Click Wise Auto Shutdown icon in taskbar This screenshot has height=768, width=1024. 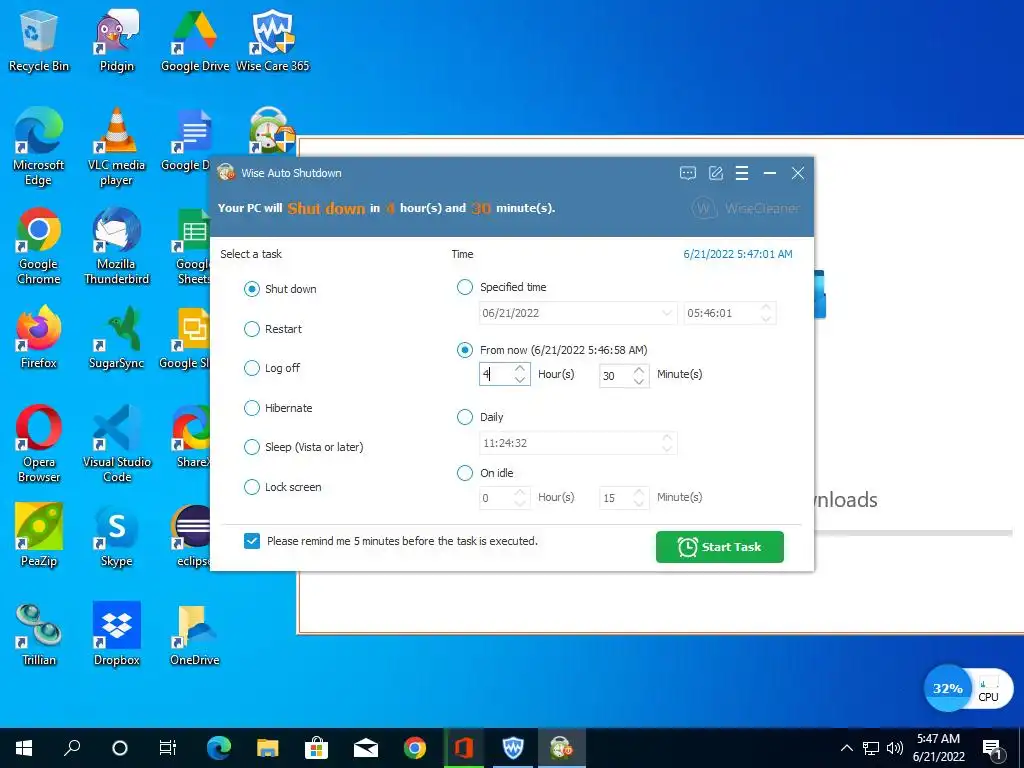(x=561, y=748)
